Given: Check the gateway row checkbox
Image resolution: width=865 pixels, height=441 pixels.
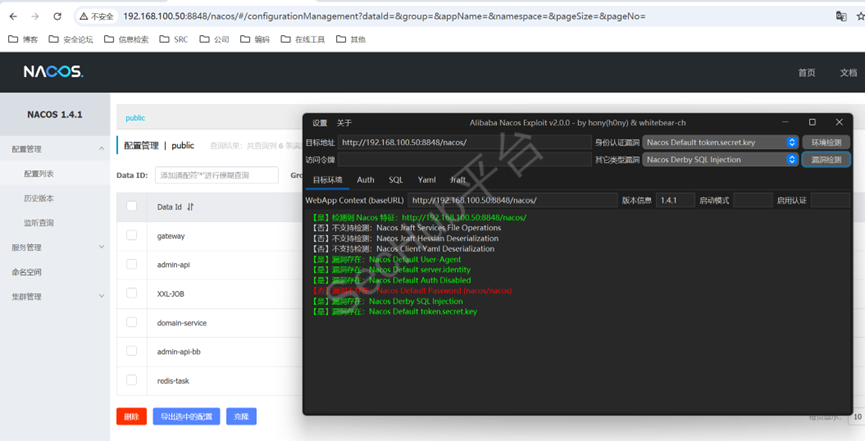Looking at the screenshot, I should (131, 235).
